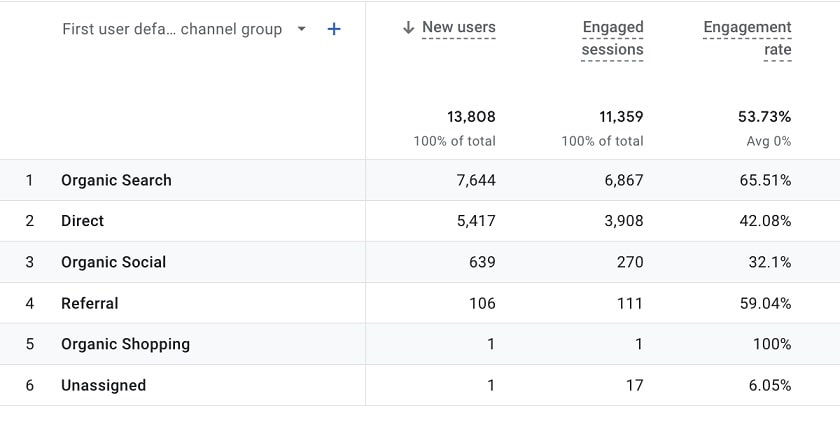This screenshot has height=427, width=840.
Task: Click the sort arrow beside New users
Action: (x=408, y=28)
